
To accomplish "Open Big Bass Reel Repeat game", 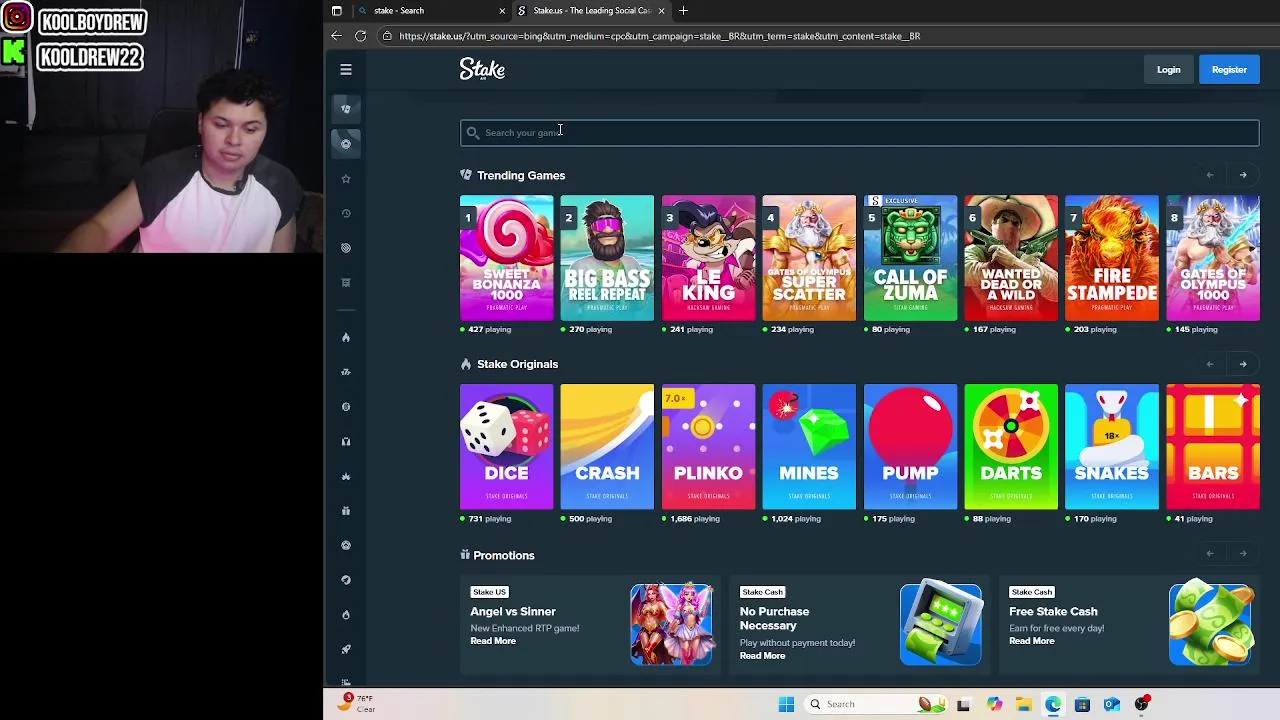I will [607, 258].
